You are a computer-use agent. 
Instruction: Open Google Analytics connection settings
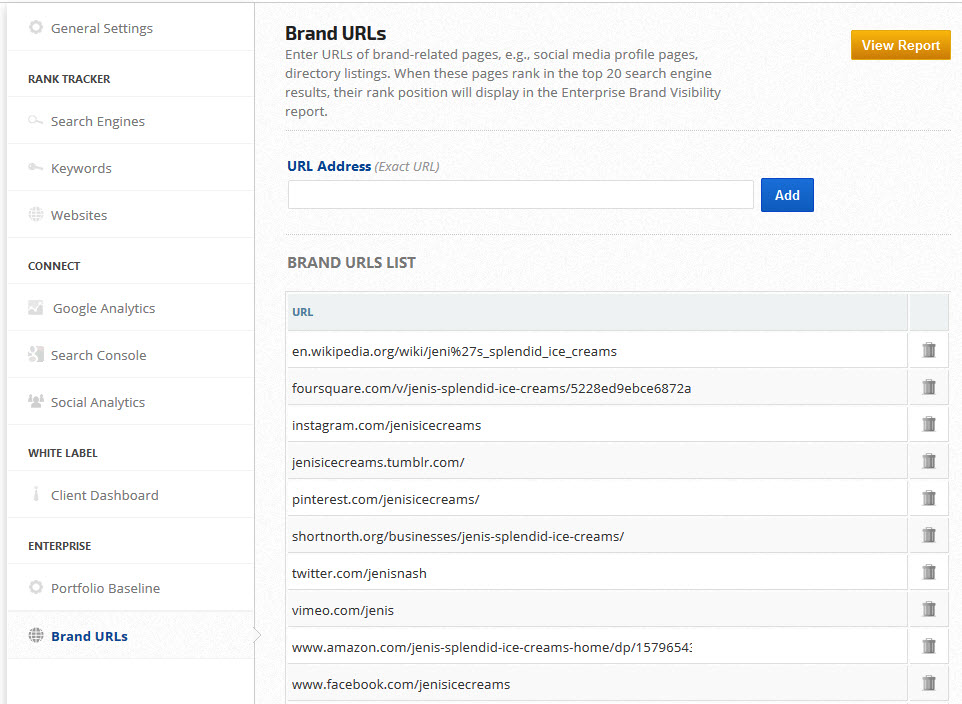click(x=103, y=308)
